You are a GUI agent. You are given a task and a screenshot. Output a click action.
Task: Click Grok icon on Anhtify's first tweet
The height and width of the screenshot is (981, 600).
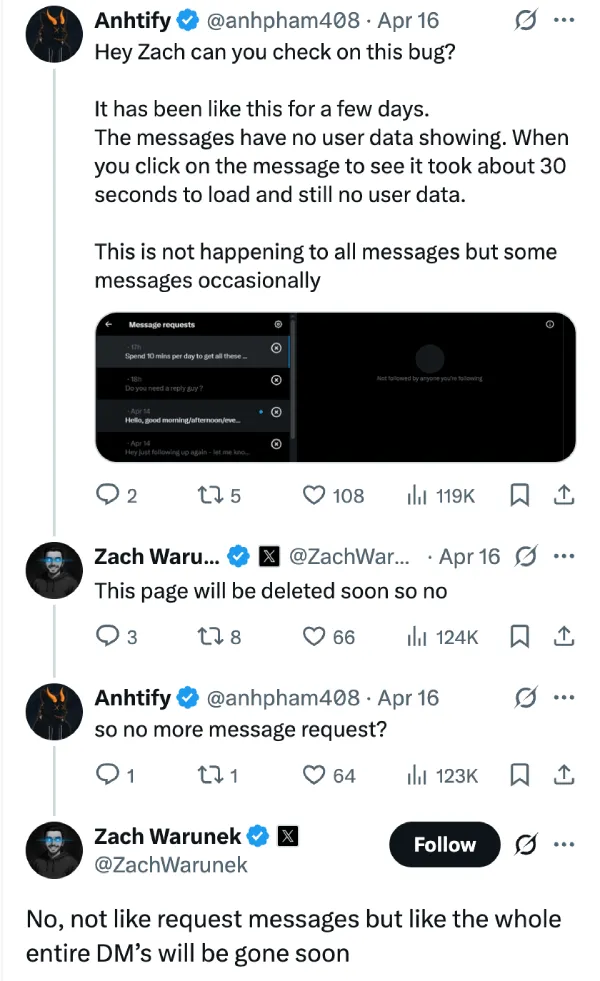[521, 19]
